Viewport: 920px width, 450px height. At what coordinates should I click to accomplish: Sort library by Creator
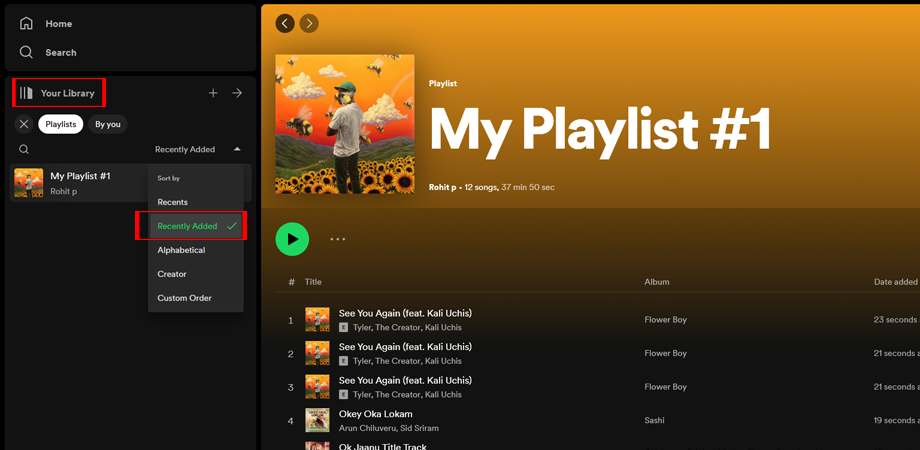(195, 274)
